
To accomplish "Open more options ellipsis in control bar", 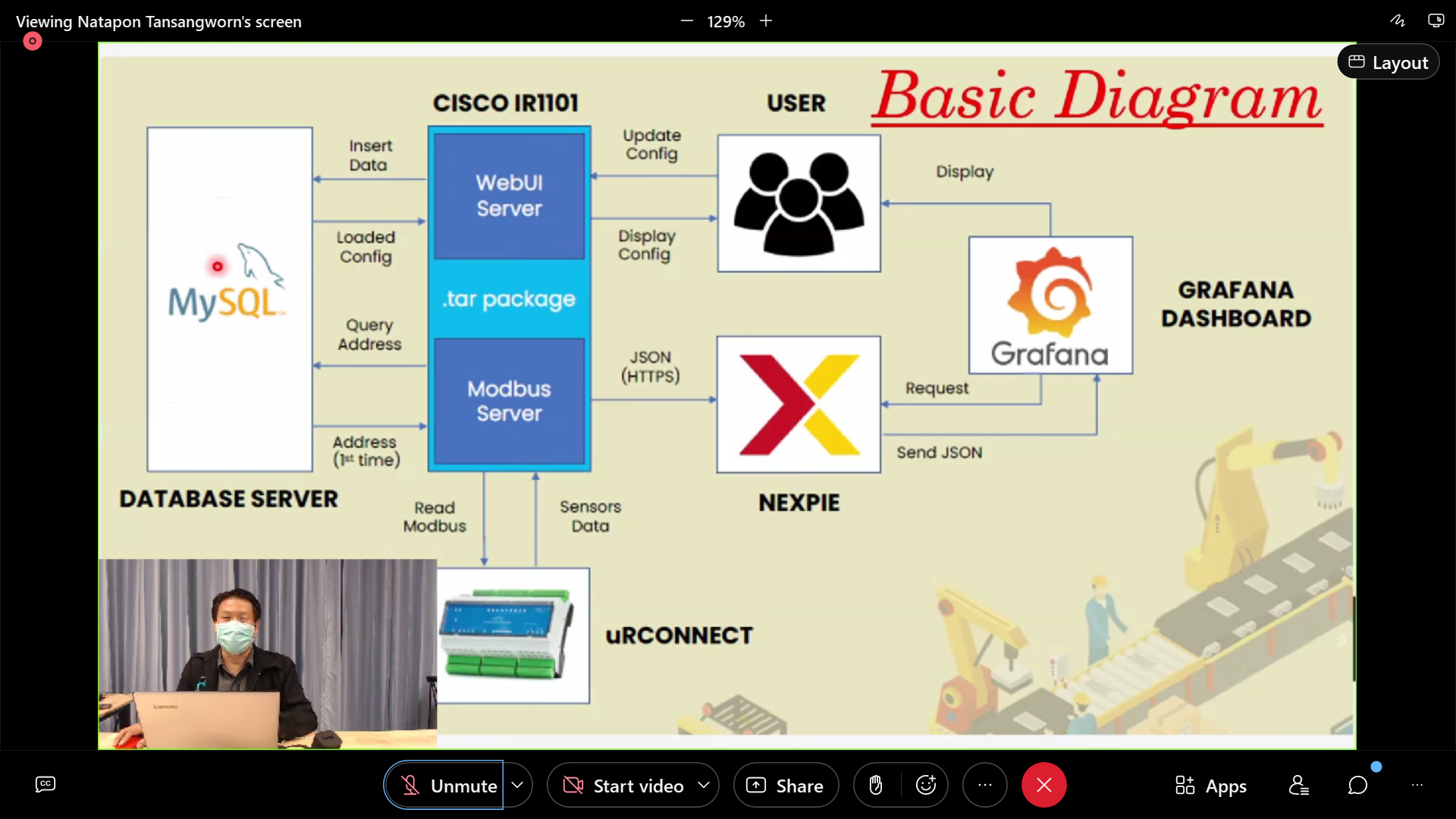I will 985,786.
